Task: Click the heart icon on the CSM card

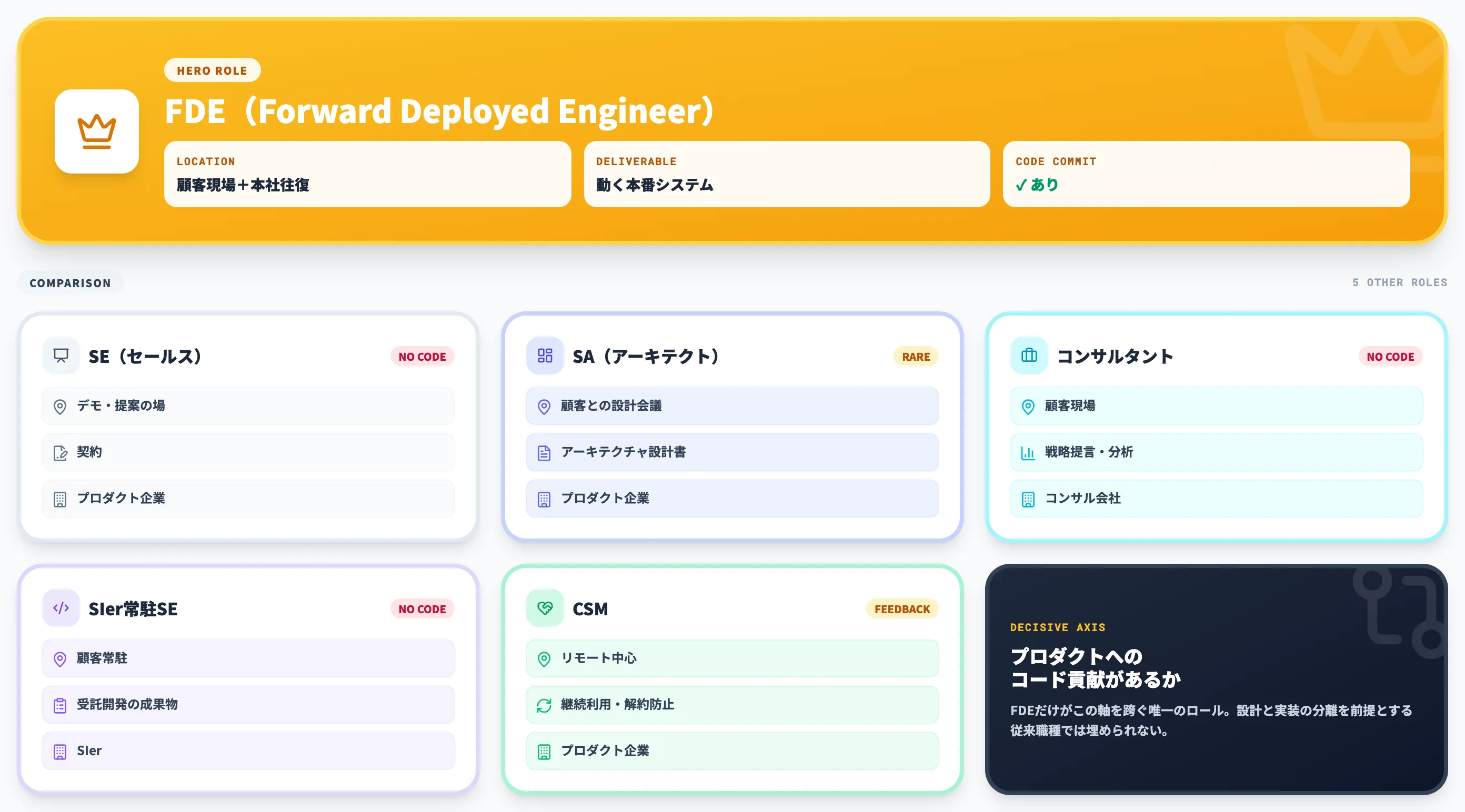Action: point(545,608)
